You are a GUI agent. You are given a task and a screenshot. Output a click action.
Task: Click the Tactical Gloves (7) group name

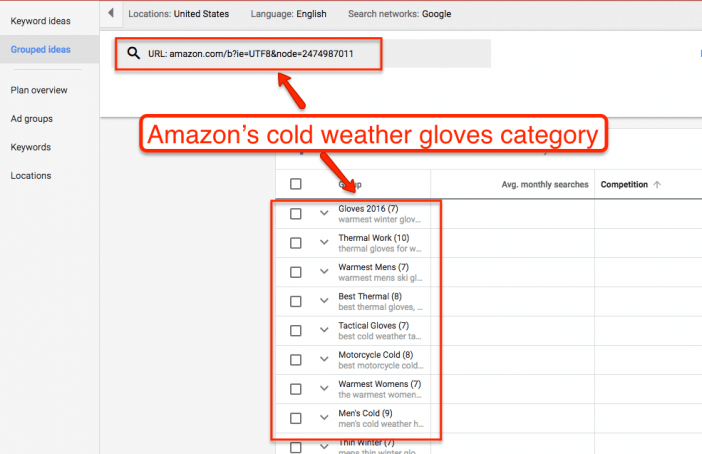pyautogui.click(x=373, y=326)
